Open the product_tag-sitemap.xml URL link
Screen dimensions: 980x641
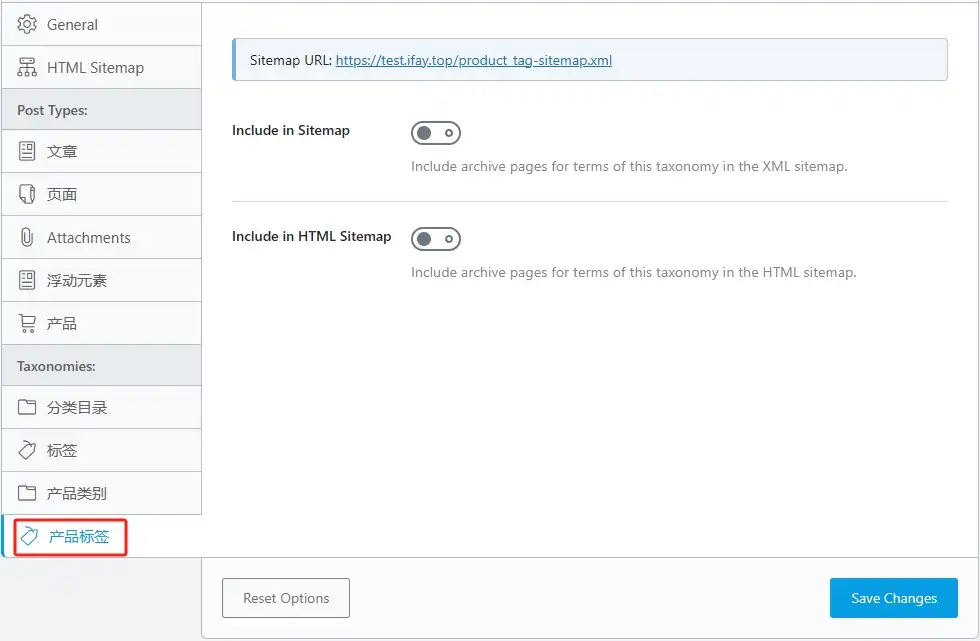pos(474,60)
